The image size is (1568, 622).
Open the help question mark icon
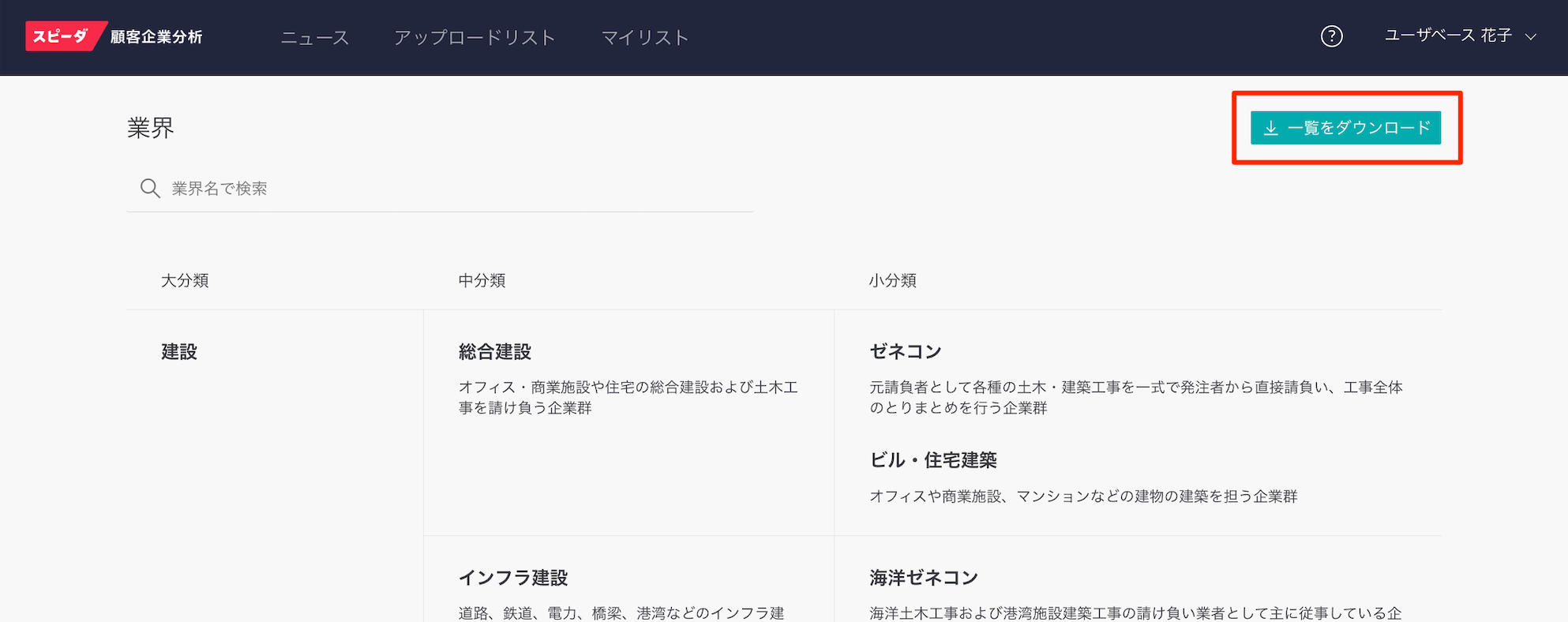(x=1331, y=36)
